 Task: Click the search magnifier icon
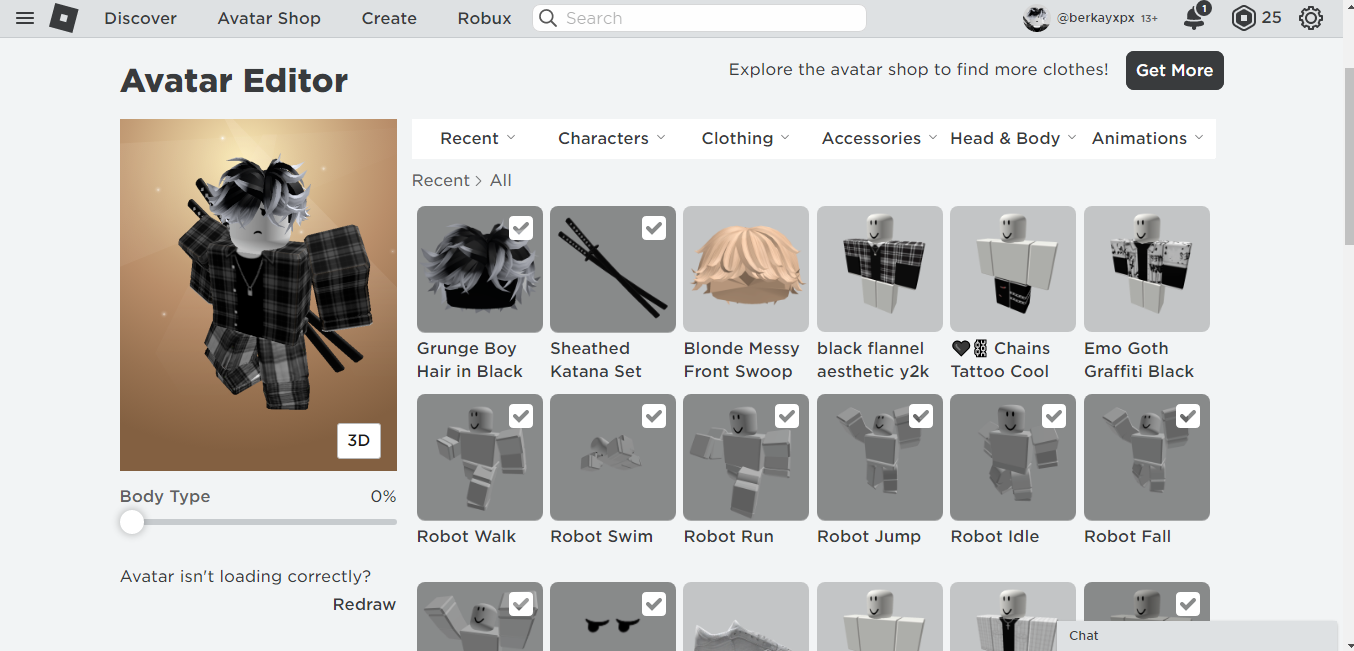(x=548, y=18)
